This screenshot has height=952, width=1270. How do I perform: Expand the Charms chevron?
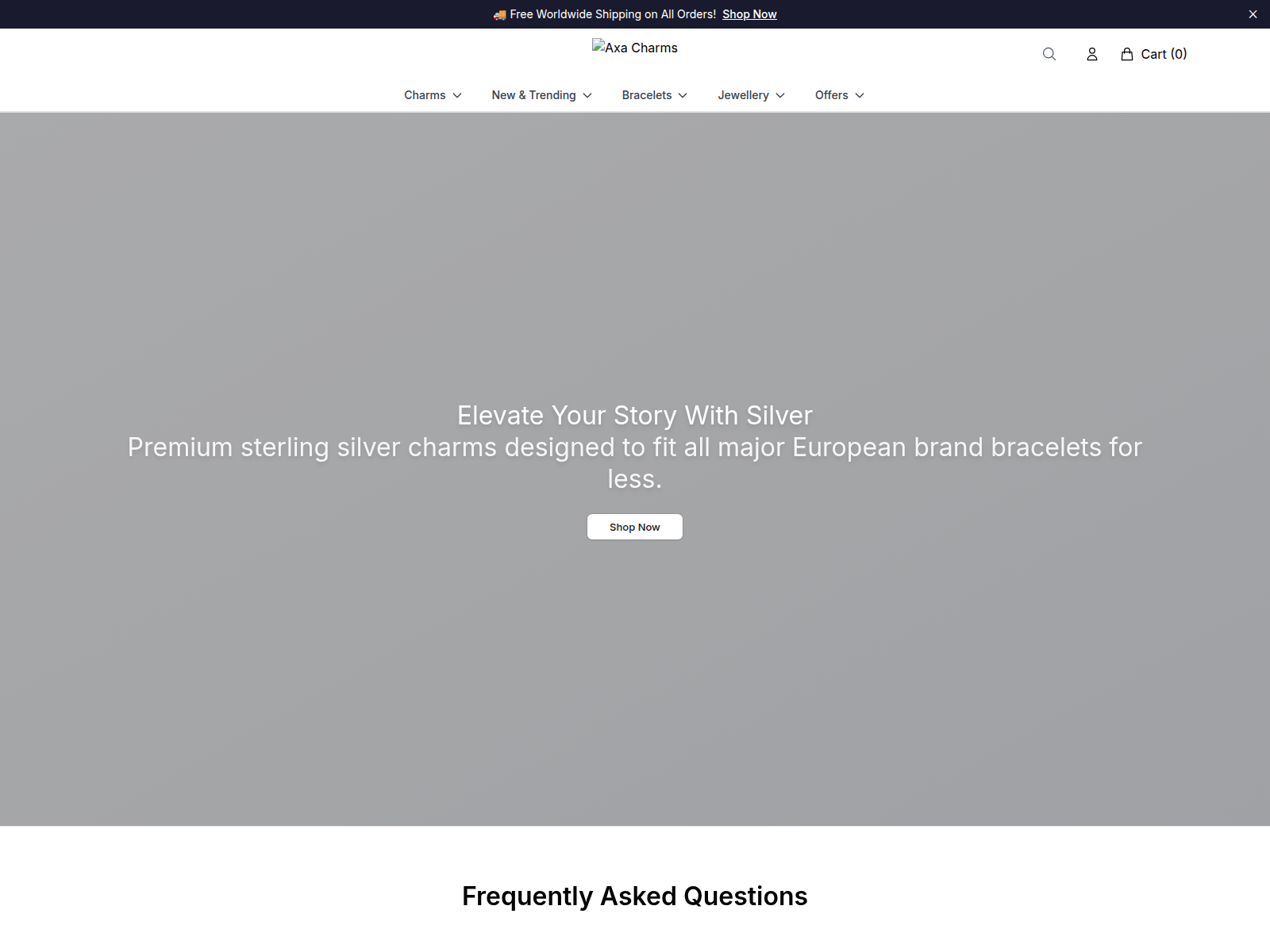coord(457,95)
